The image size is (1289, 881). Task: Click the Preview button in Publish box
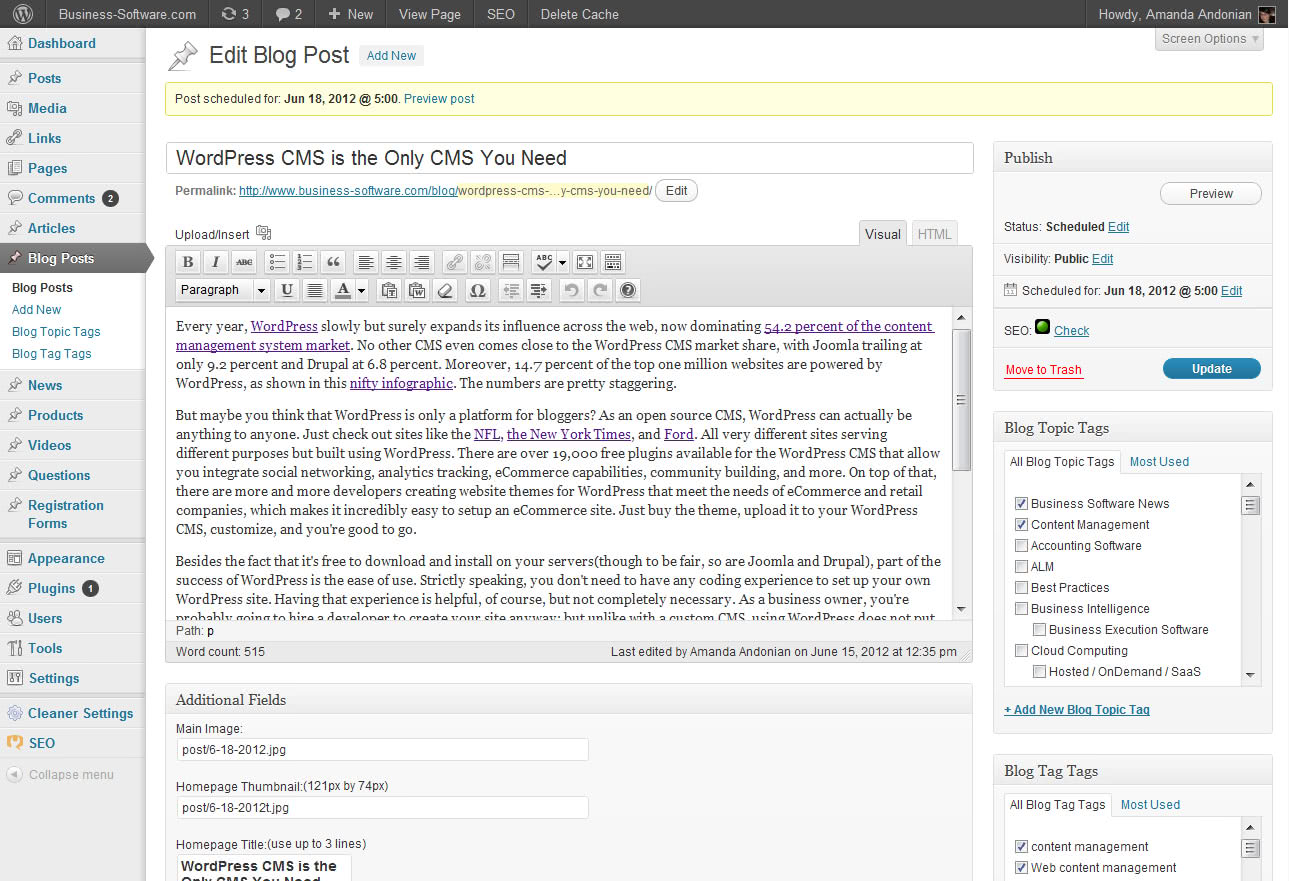click(x=1211, y=194)
